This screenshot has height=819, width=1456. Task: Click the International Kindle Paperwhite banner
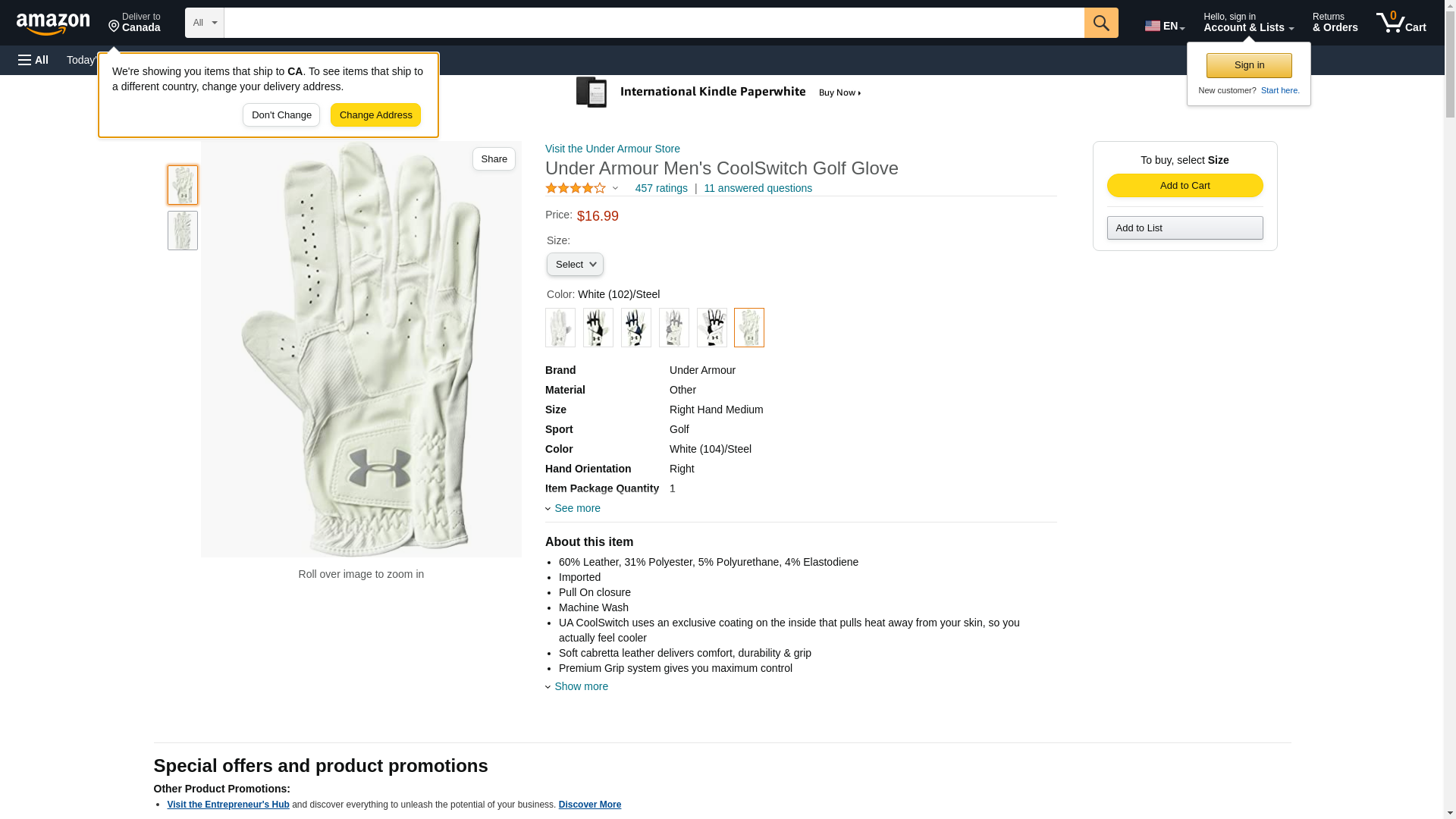(x=718, y=93)
